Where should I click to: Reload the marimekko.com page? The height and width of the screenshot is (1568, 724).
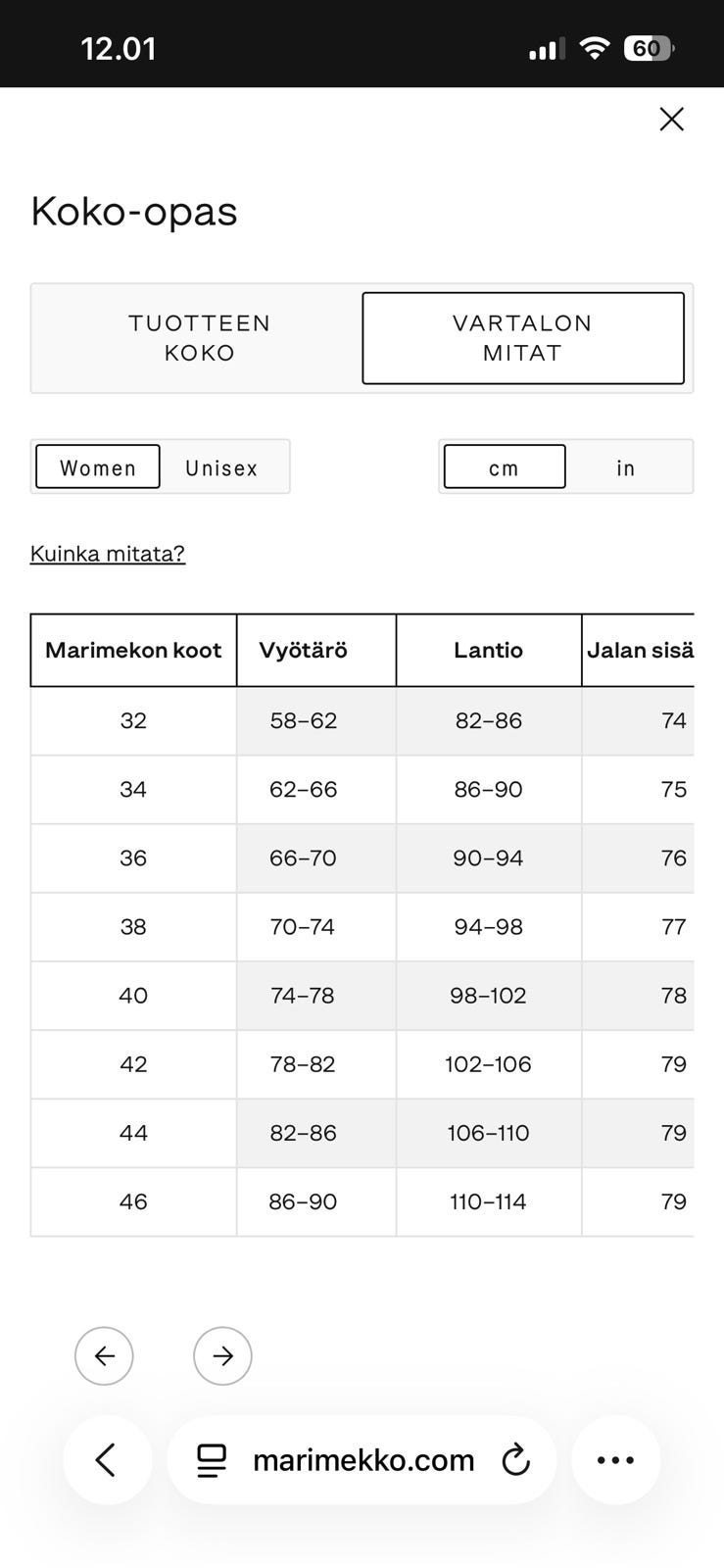coord(515,1460)
